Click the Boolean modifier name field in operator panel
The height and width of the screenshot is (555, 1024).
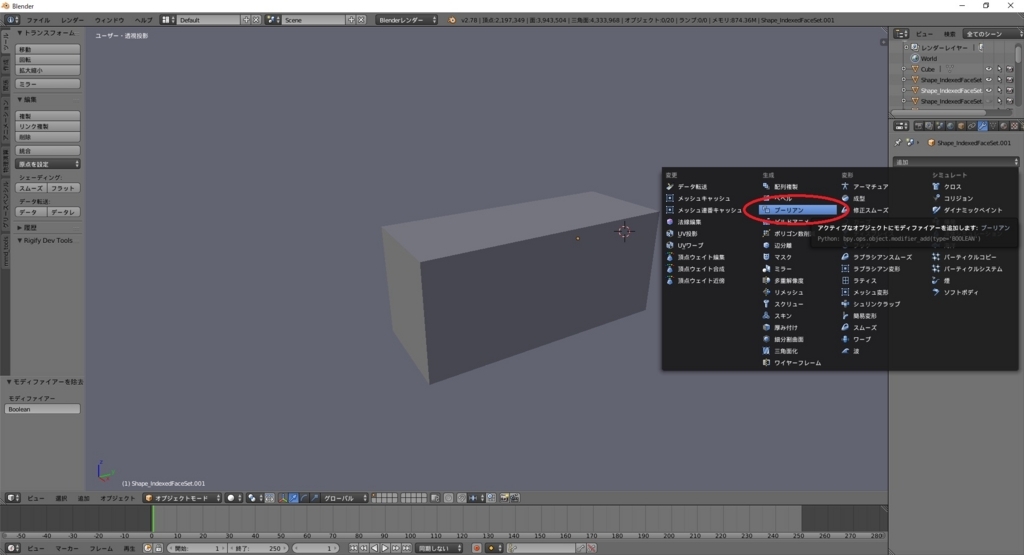[42, 409]
